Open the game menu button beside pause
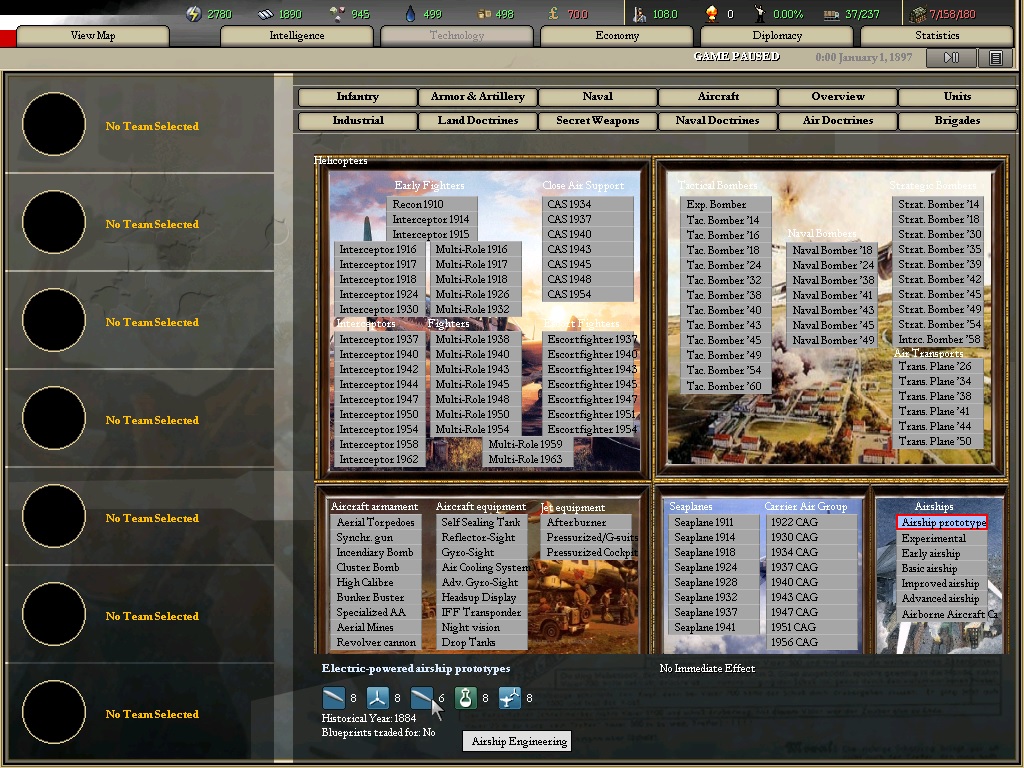The width and height of the screenshot is (1024, 768). 996,58
